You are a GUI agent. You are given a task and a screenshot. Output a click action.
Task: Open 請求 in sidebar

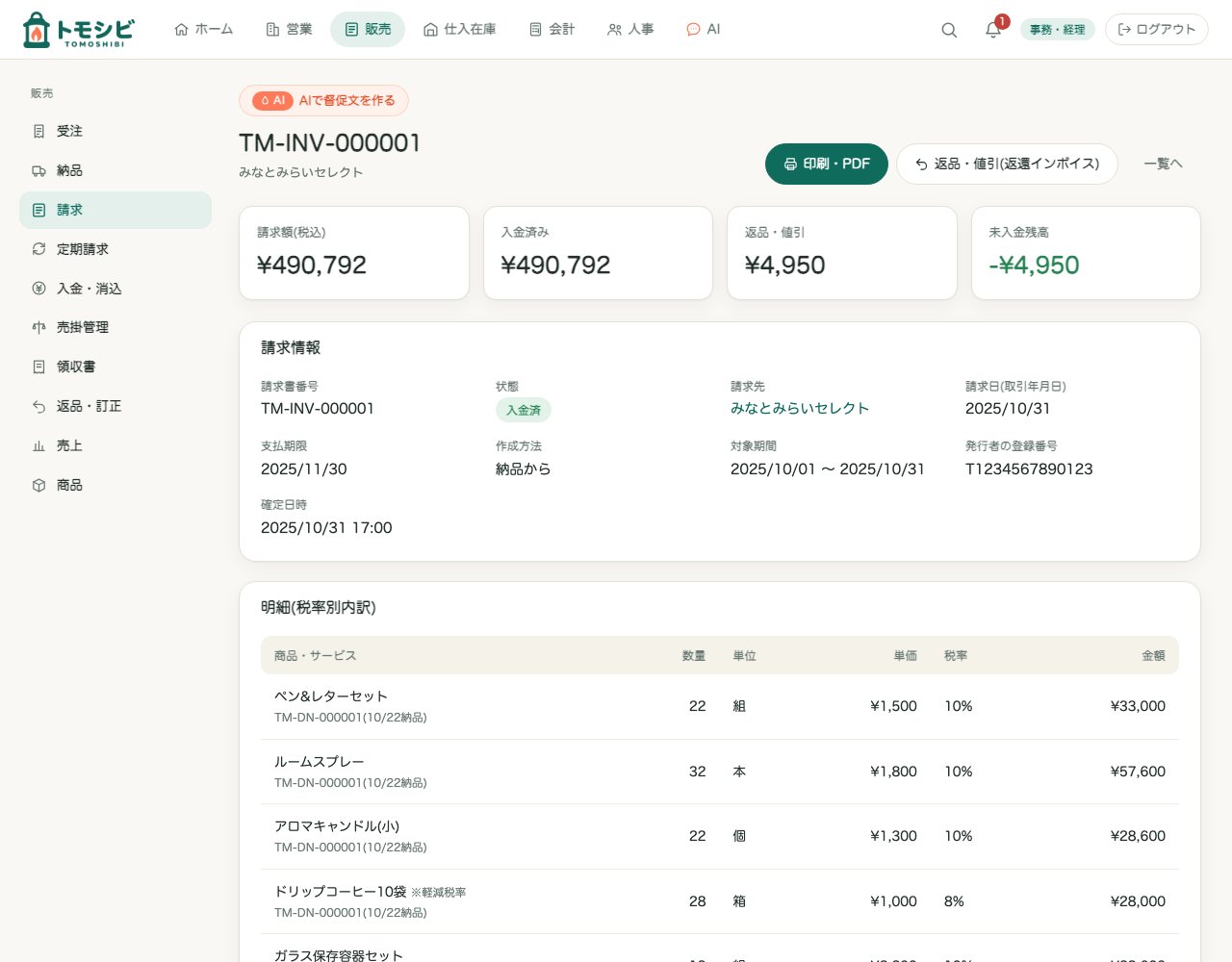[x=115, y=210]
